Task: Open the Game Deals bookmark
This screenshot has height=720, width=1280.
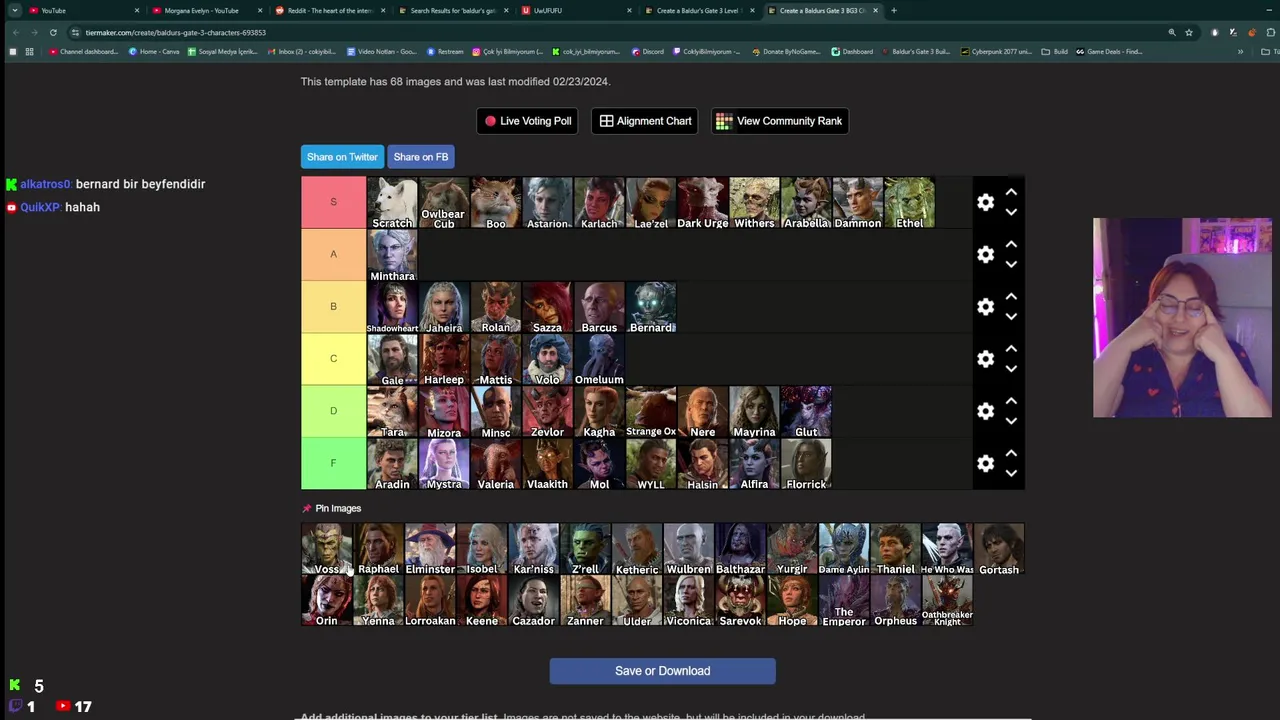Action: pyautogui.click(x=1109, y=51)
